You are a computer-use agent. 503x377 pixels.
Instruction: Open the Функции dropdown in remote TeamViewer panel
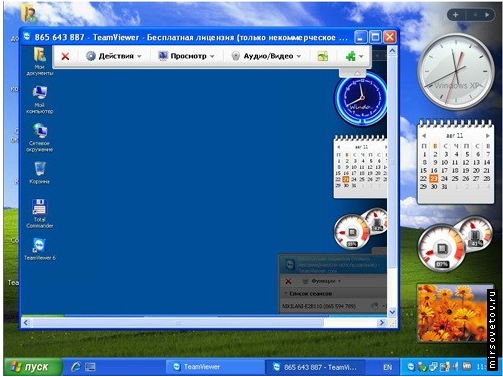(322, 281)
